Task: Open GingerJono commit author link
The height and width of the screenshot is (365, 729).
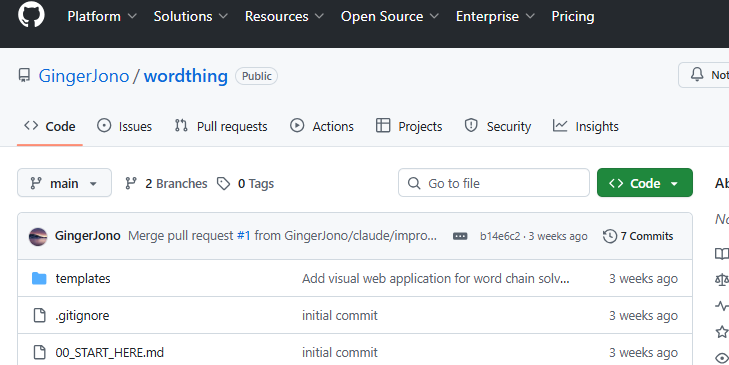Action: pos(87,236)
